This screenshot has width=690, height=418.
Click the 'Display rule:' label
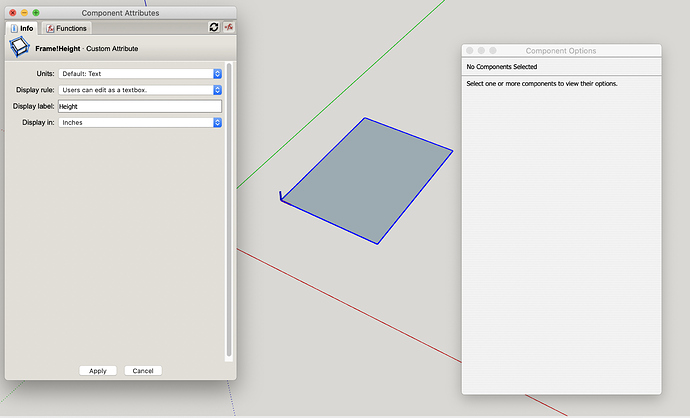(35, 90)
